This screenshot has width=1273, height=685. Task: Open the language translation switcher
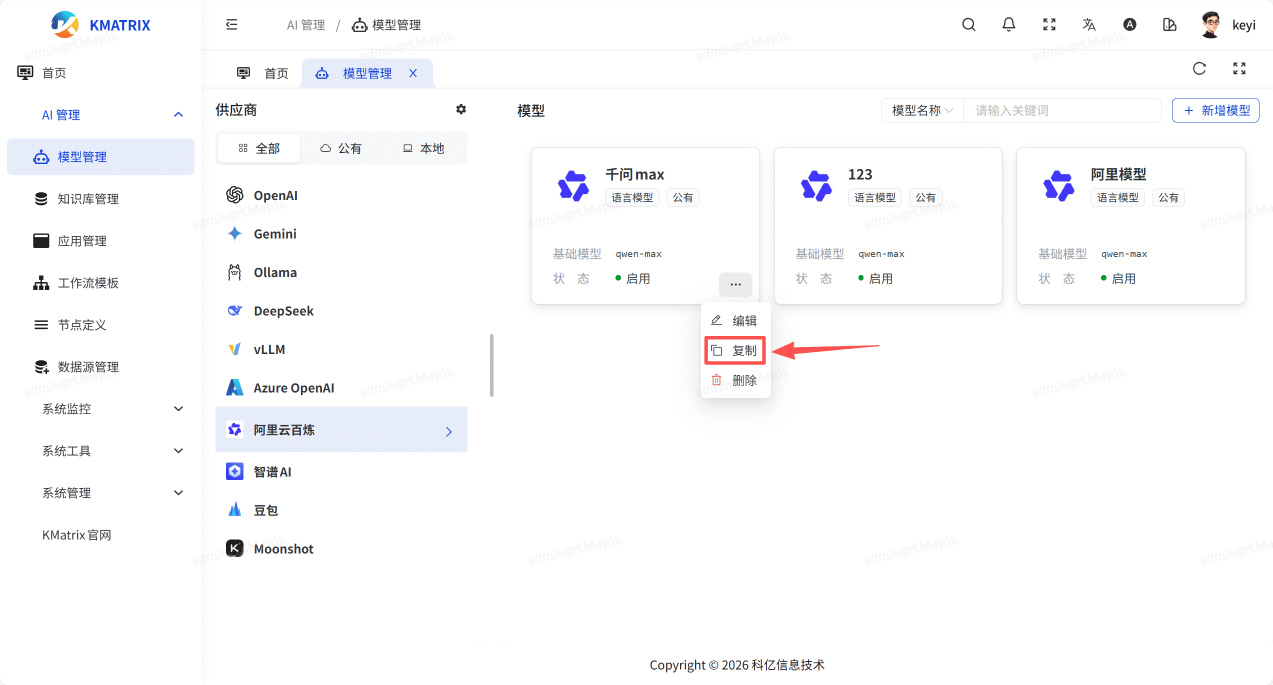tap(1089, 25)
